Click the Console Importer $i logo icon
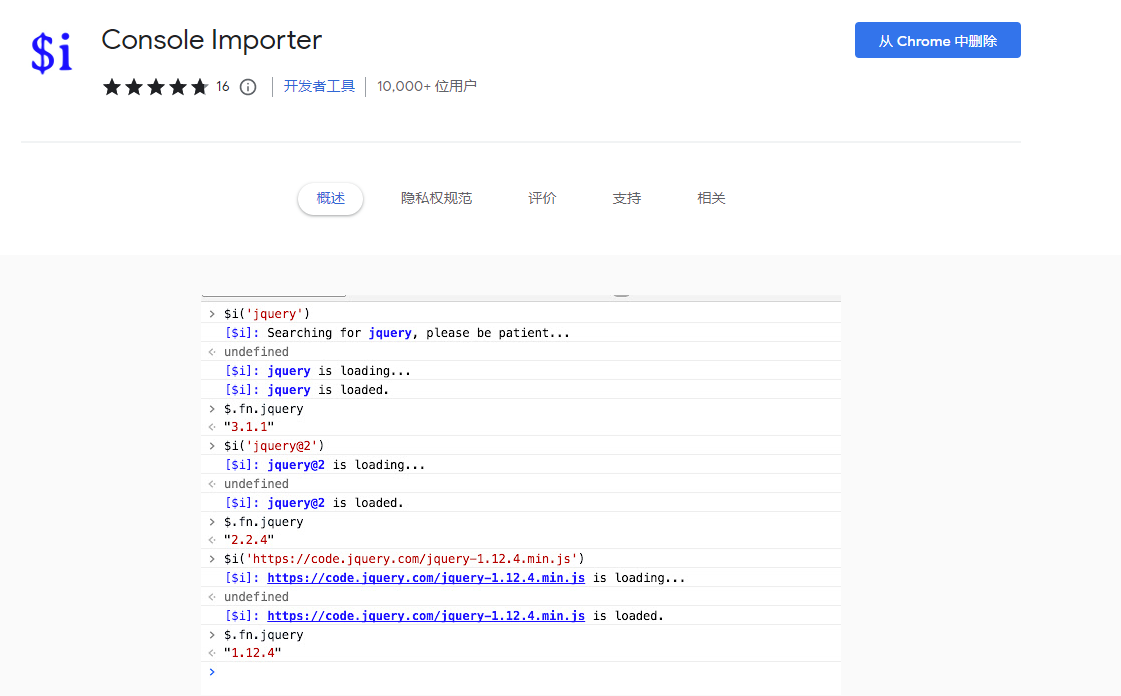 (x=51, y=52)
